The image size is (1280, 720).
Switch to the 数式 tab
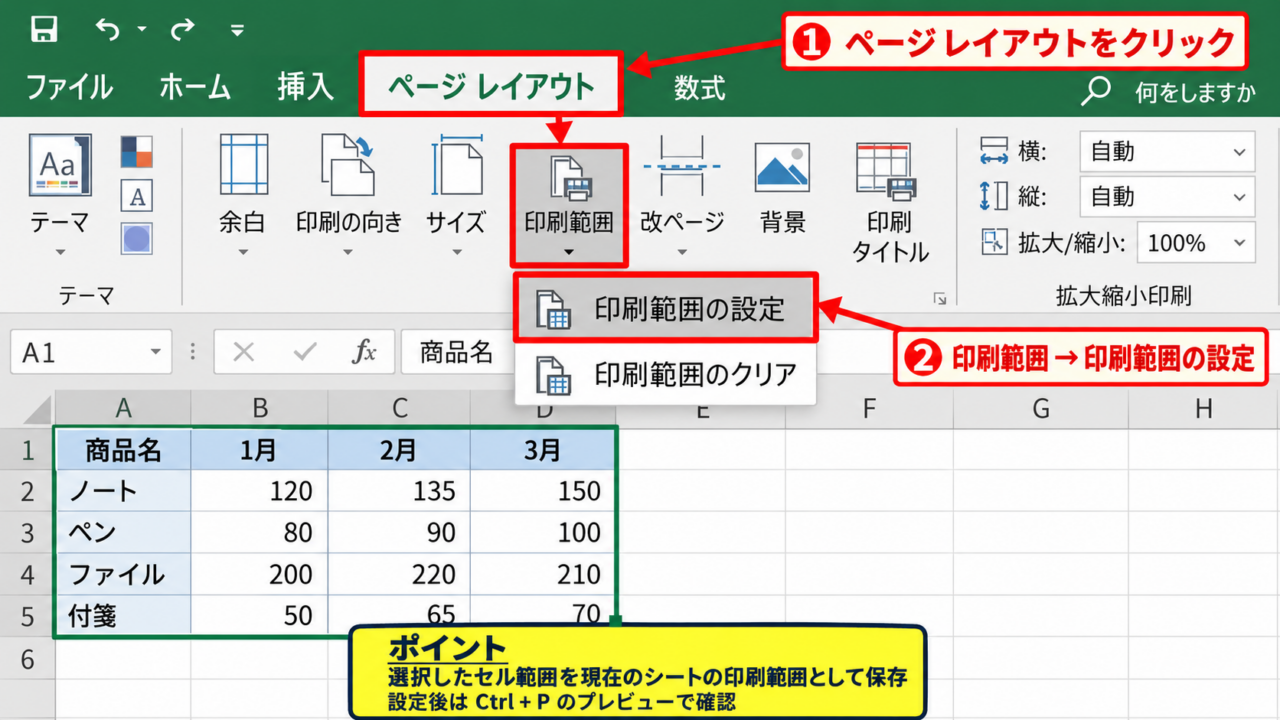pos(699,87)
